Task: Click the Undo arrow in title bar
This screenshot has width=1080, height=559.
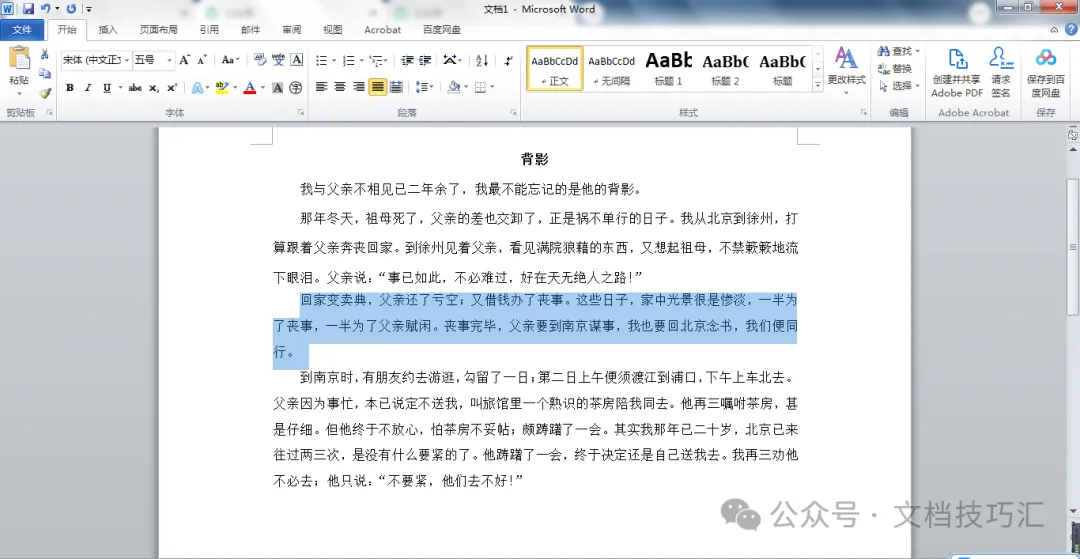Action: pyautogui.click(x=45, y=9)
